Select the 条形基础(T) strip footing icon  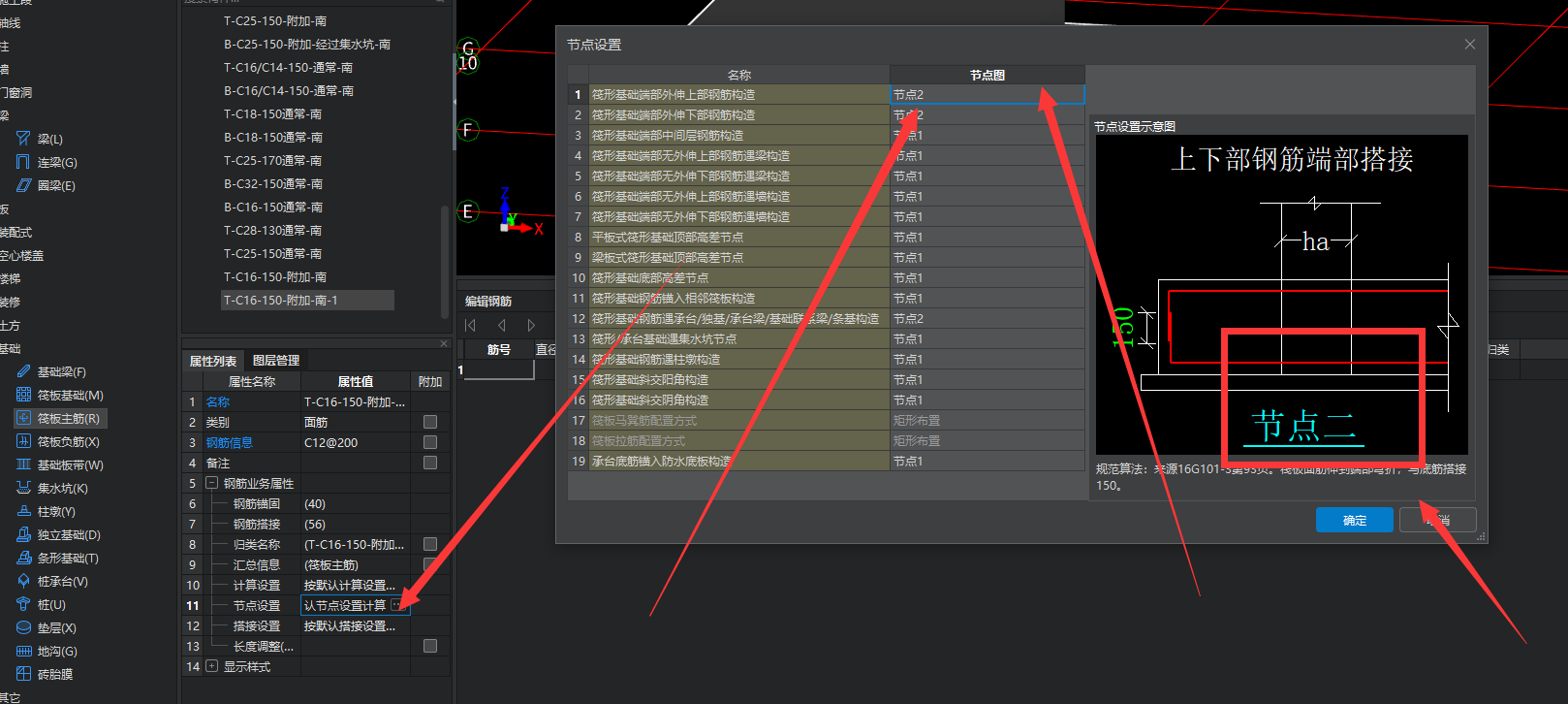point(23,558)
